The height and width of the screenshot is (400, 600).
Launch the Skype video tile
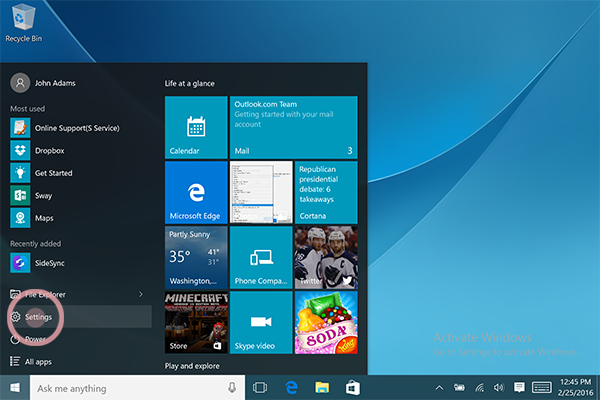[261, 322]
